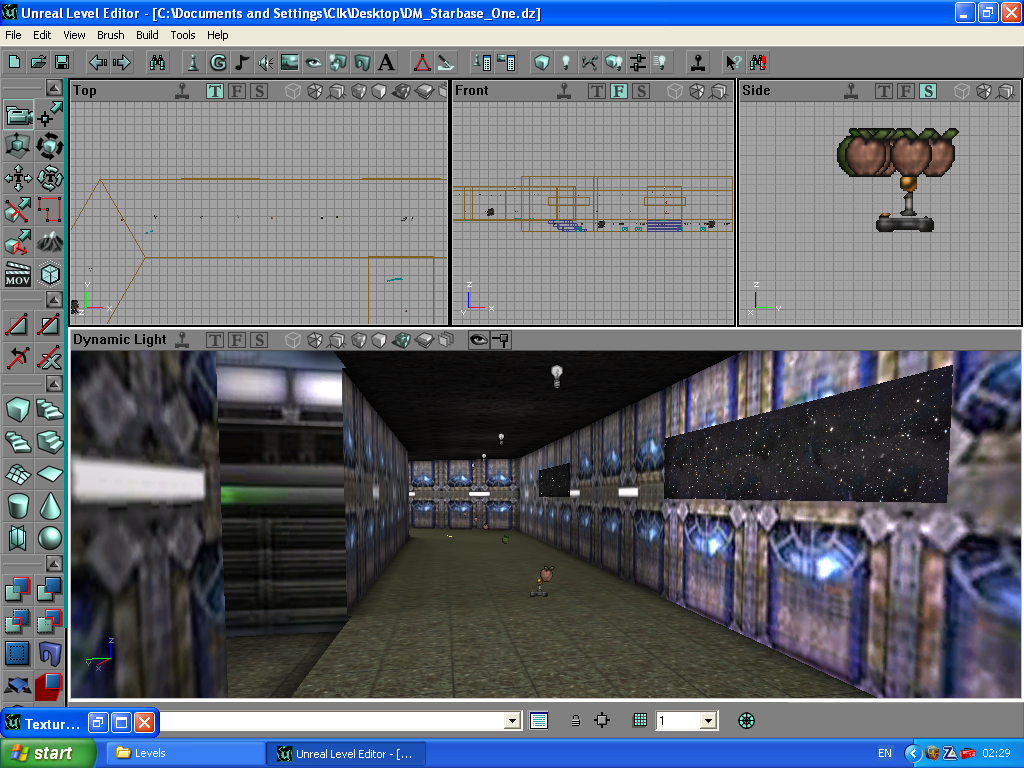Select the Camera Movement tool
The width and height of the screenshot is (1024, 768).
click(x=19, y=116)
